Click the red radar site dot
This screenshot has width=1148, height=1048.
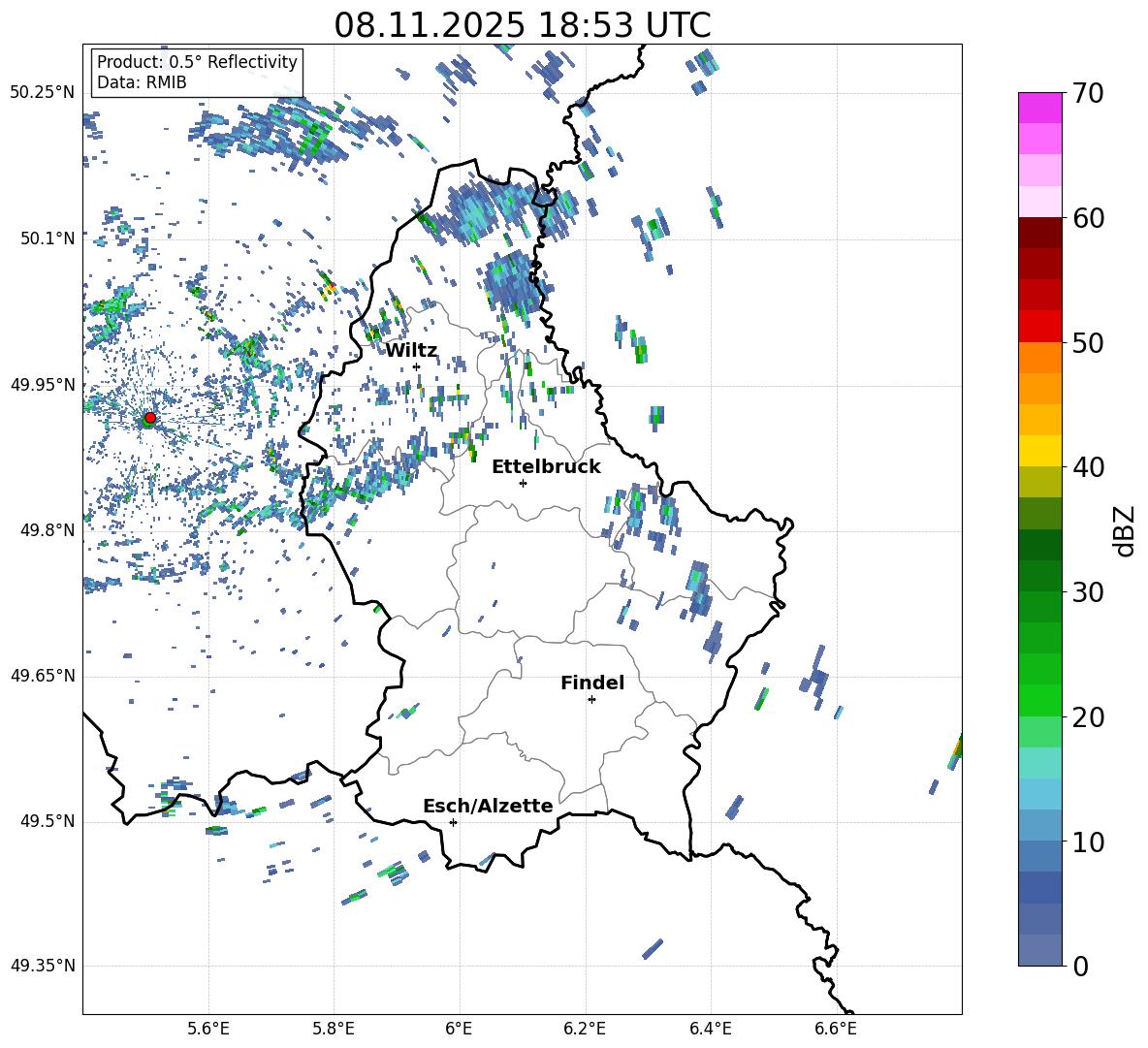click(x=149, y=418)
